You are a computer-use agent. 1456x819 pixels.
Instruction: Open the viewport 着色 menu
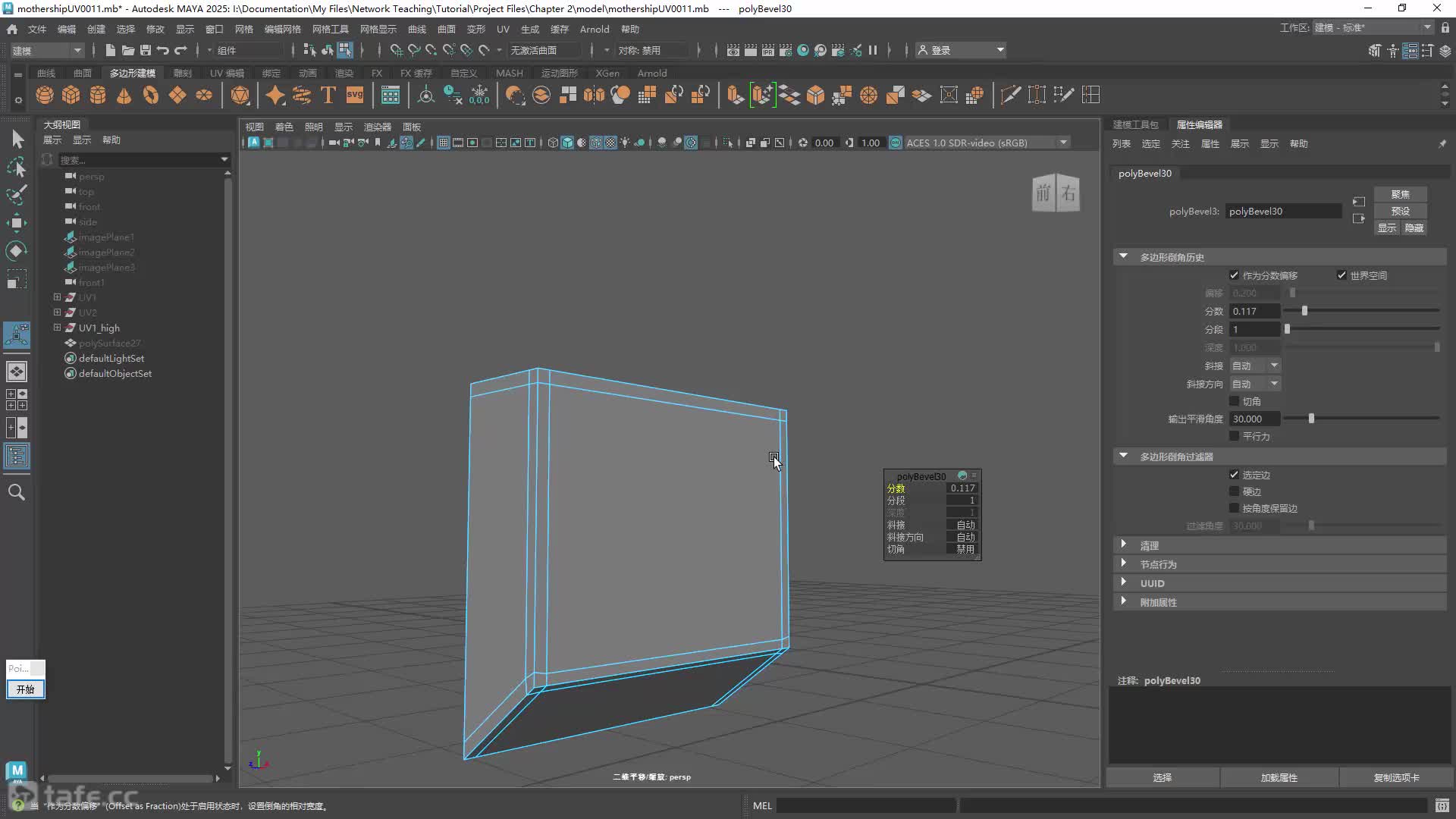284,127
